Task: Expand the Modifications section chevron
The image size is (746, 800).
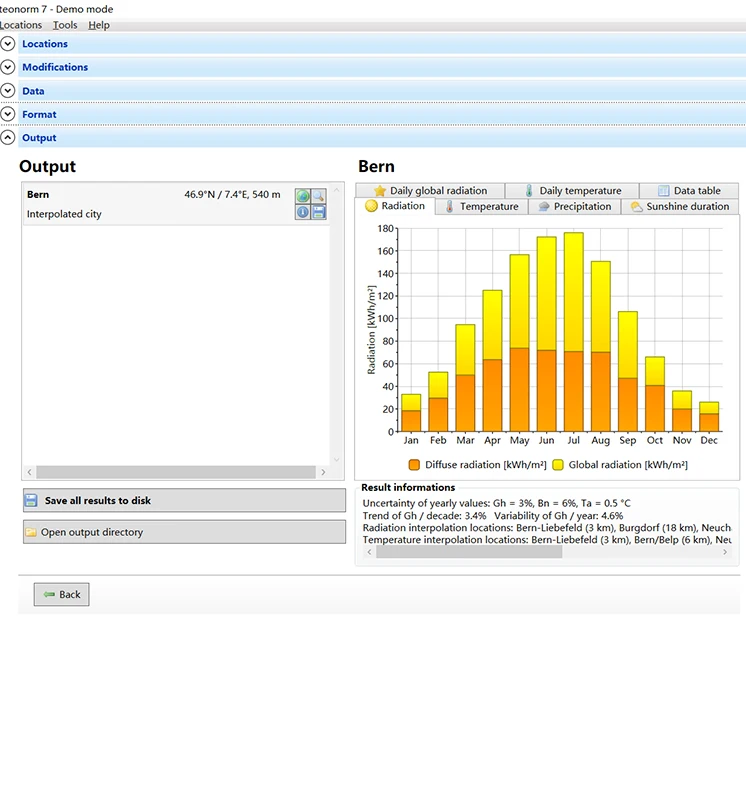Action: 8,67
